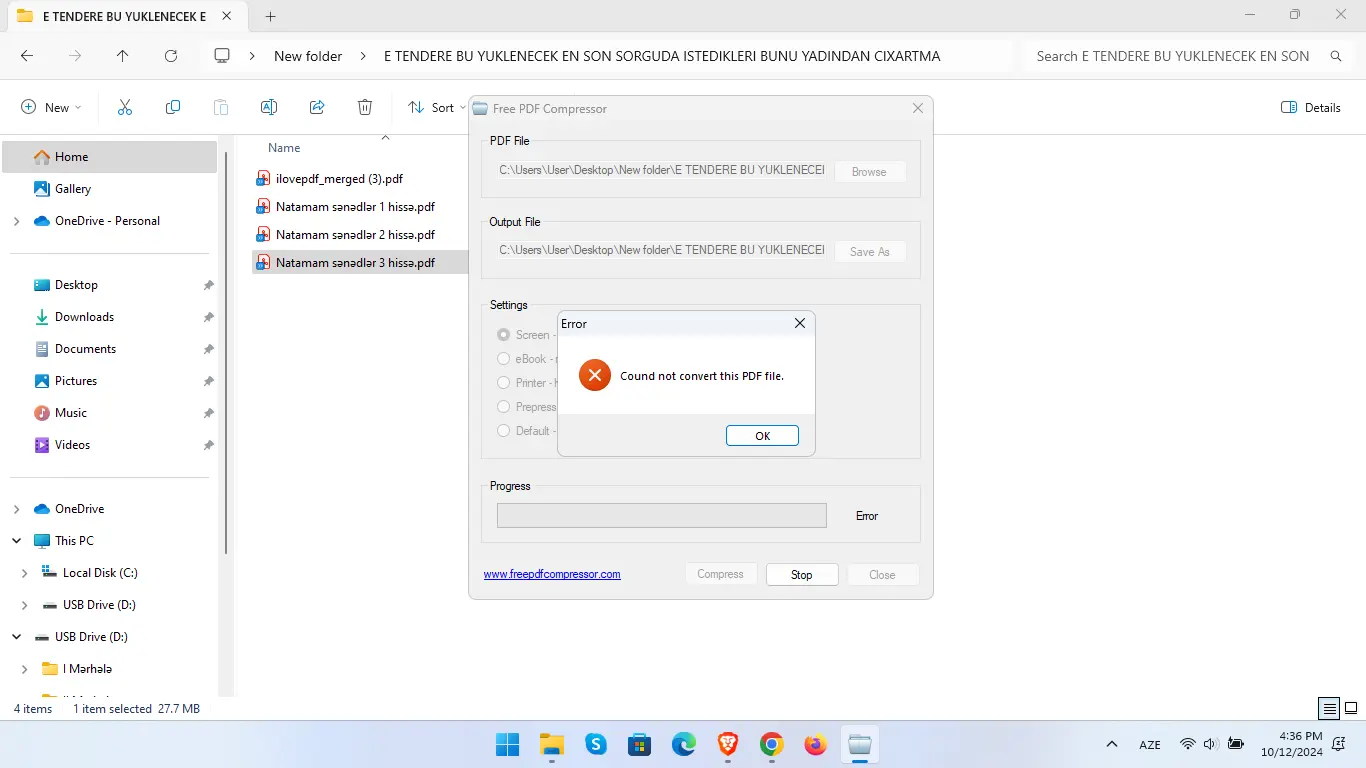Expand the I Mərhələ folder node
Screen dimensions: 1366x768
click(x=25, y=669)
